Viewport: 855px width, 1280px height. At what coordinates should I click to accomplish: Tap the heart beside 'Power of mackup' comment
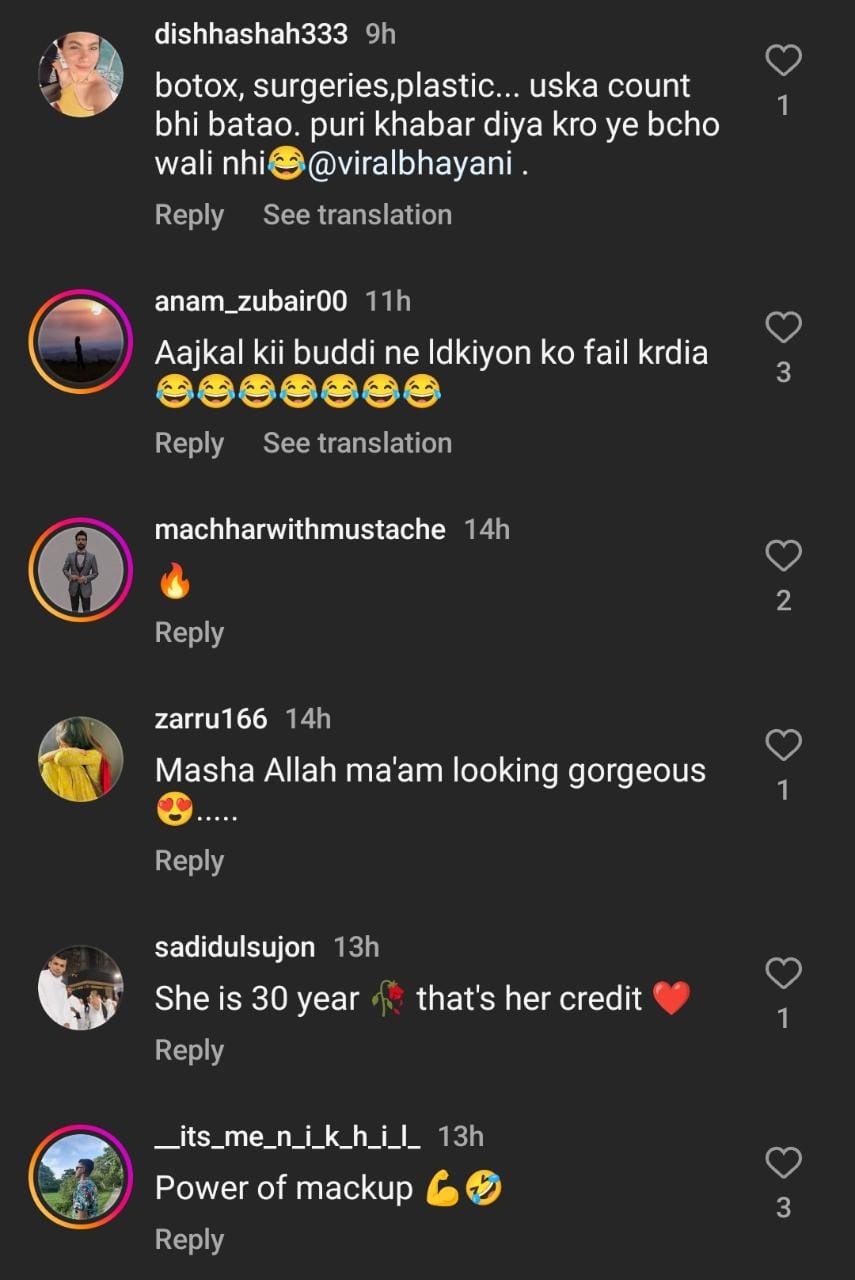coord(783,1164)
